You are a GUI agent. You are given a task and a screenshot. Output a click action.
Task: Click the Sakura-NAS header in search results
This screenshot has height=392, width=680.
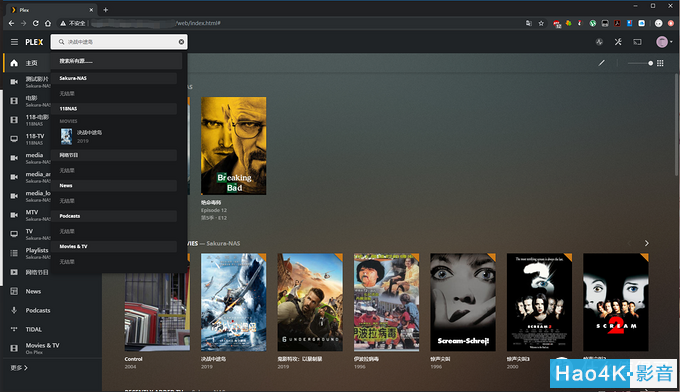pos(114,78)
